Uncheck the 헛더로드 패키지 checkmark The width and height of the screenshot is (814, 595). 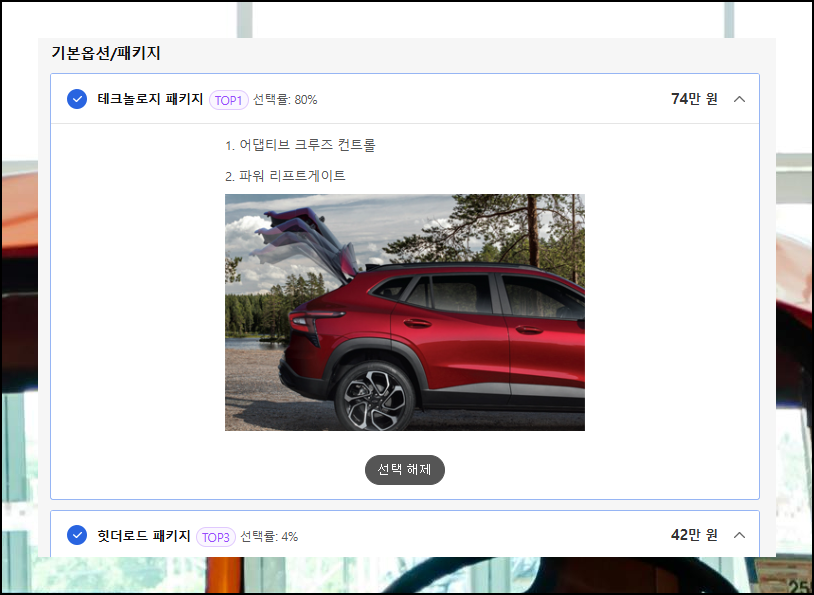[x=77, y=535]
